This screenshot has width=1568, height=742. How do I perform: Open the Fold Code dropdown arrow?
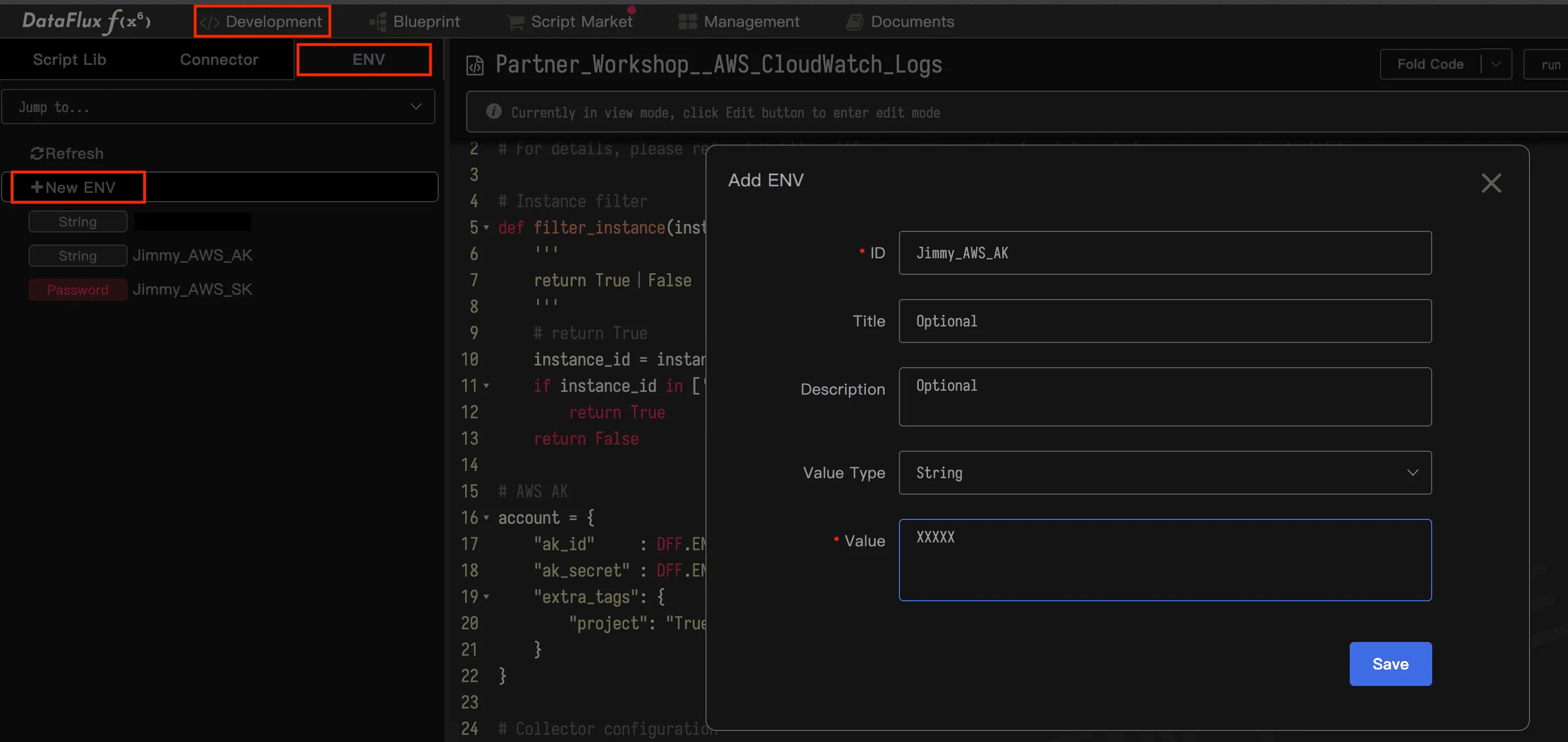pos(1495,64)
